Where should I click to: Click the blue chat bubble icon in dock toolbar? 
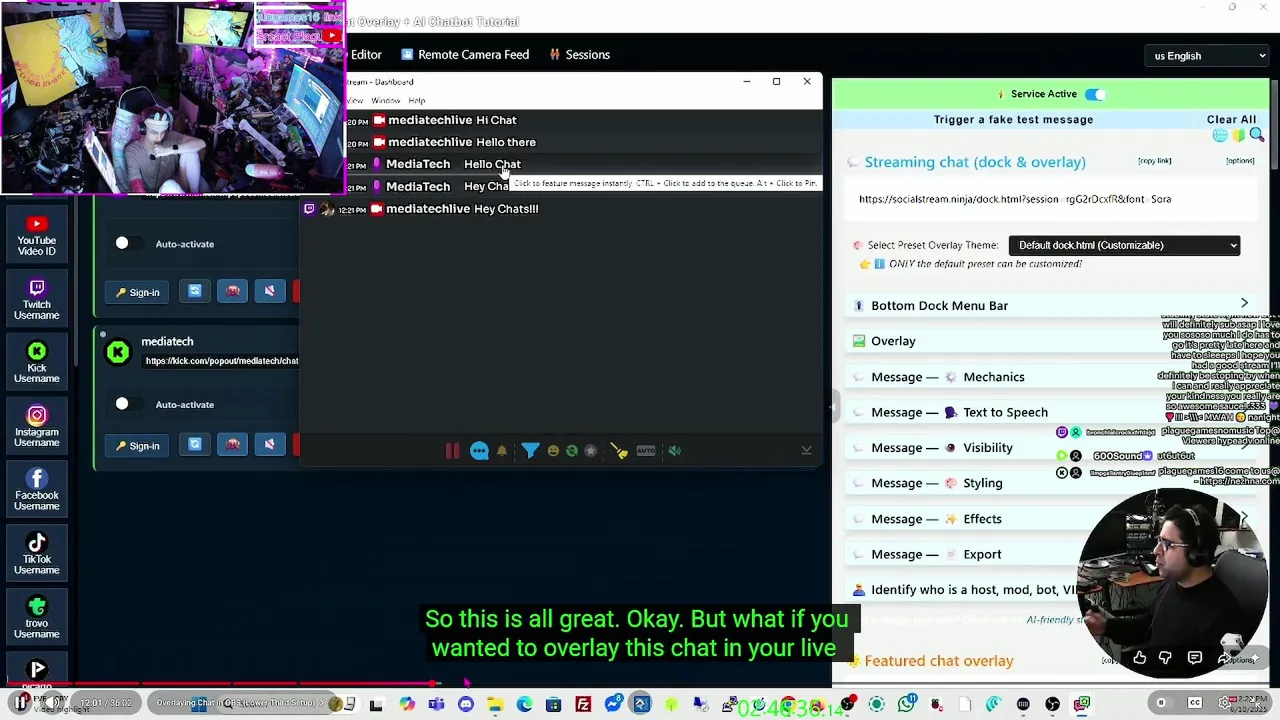coord(479,451)
